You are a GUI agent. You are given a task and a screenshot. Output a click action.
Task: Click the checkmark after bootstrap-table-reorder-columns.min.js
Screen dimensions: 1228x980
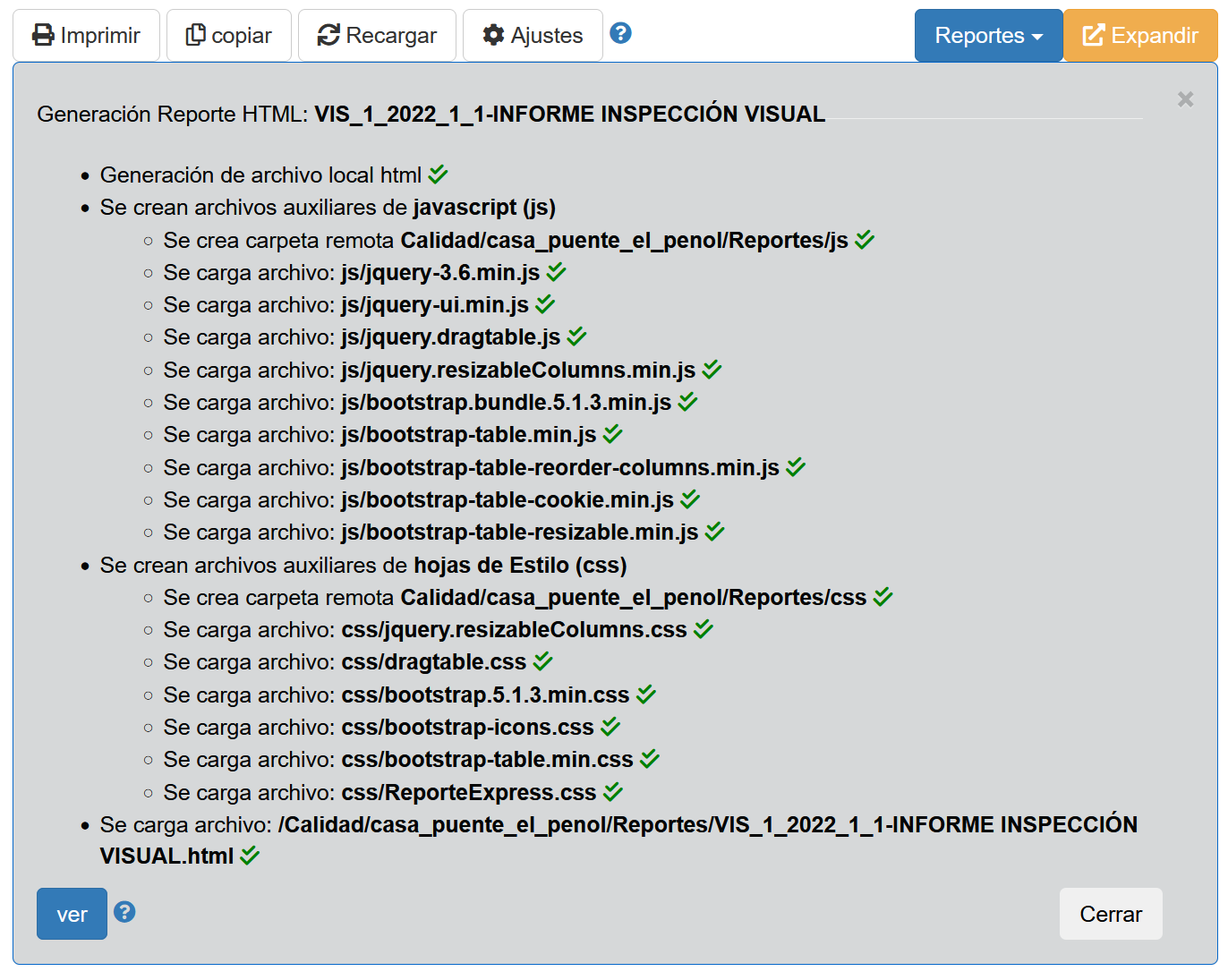pyautogui.click(x=796, y=467)
